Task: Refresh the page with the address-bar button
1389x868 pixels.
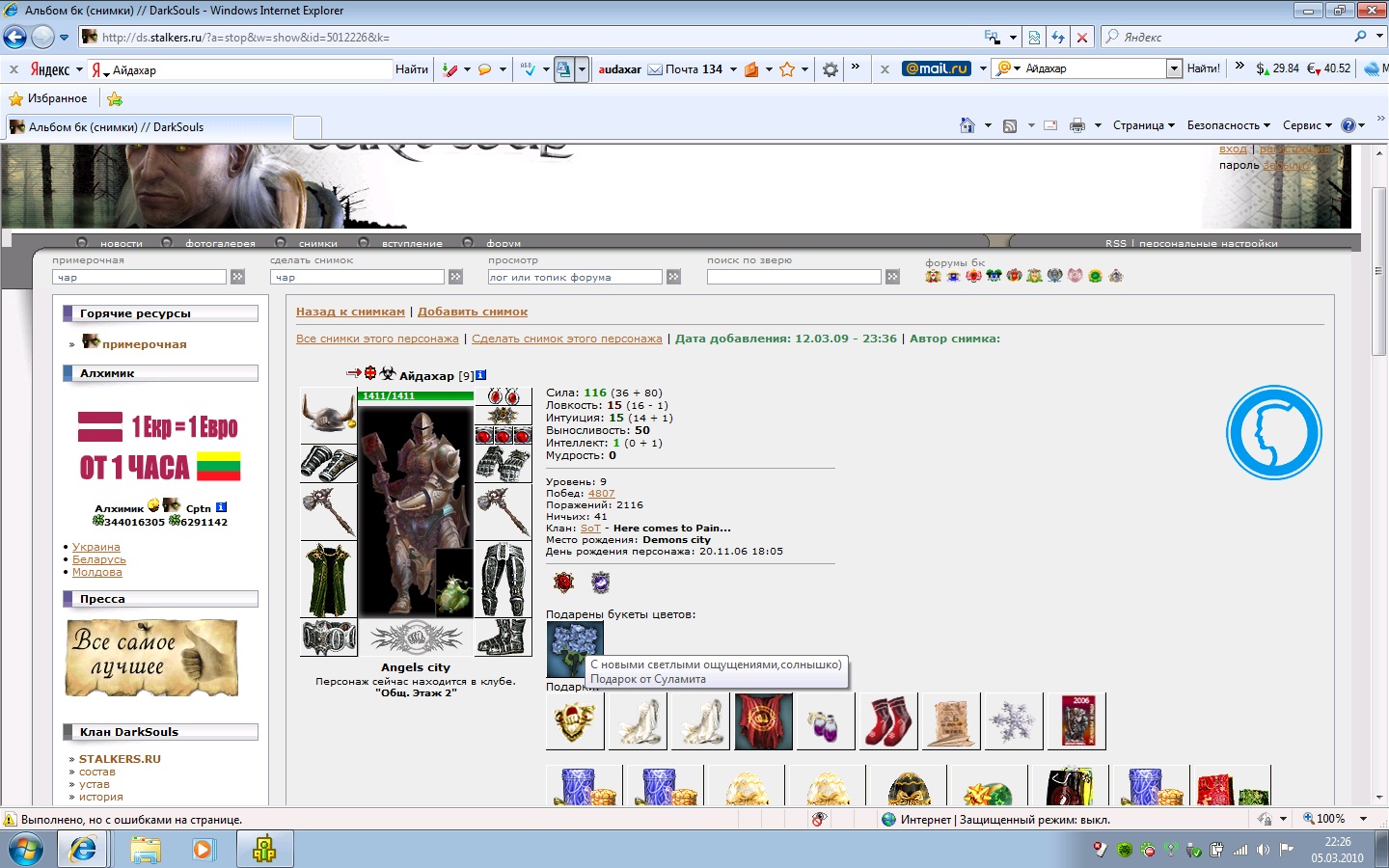Action: tap(1058, 38)
